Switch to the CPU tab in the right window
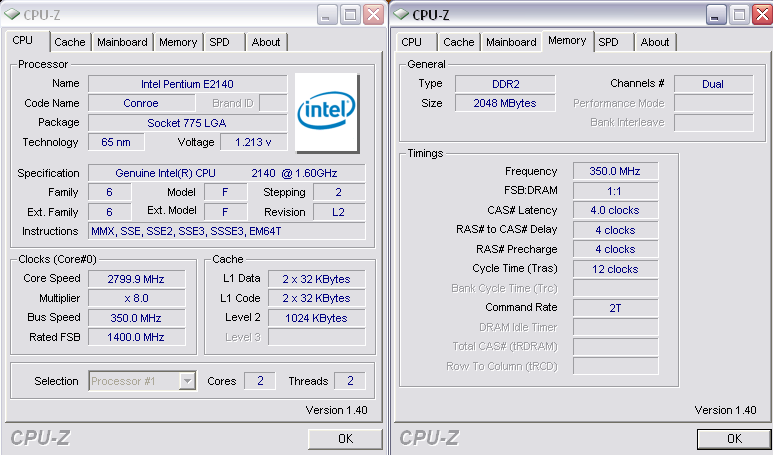Viewport: 773px width, 455px height. click(411, 42)
